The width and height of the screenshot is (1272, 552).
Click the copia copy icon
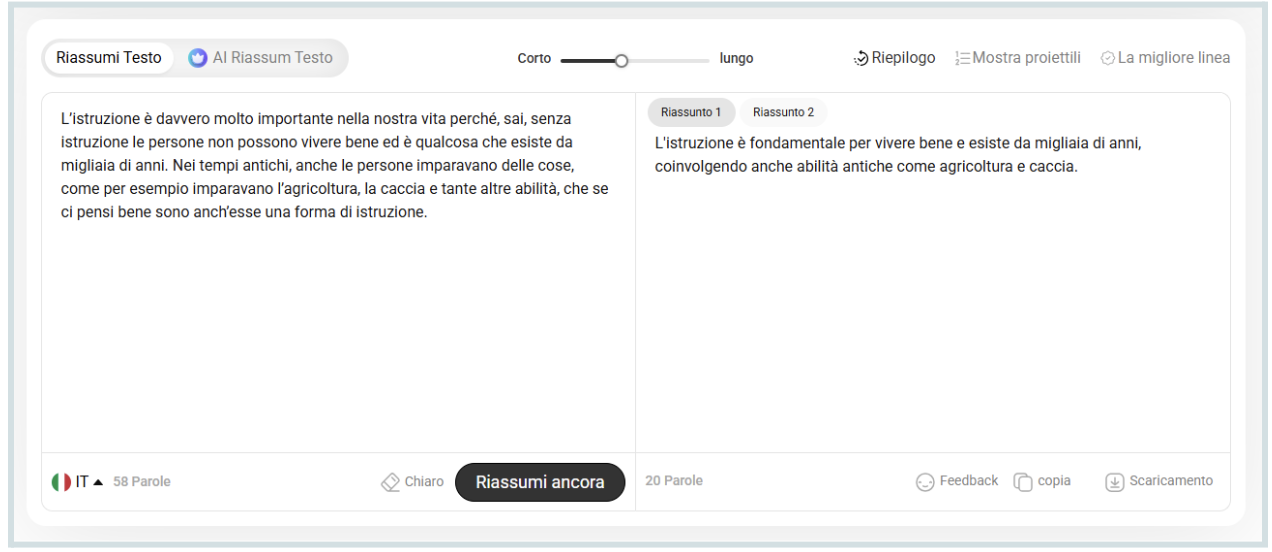coord(1023,482)
